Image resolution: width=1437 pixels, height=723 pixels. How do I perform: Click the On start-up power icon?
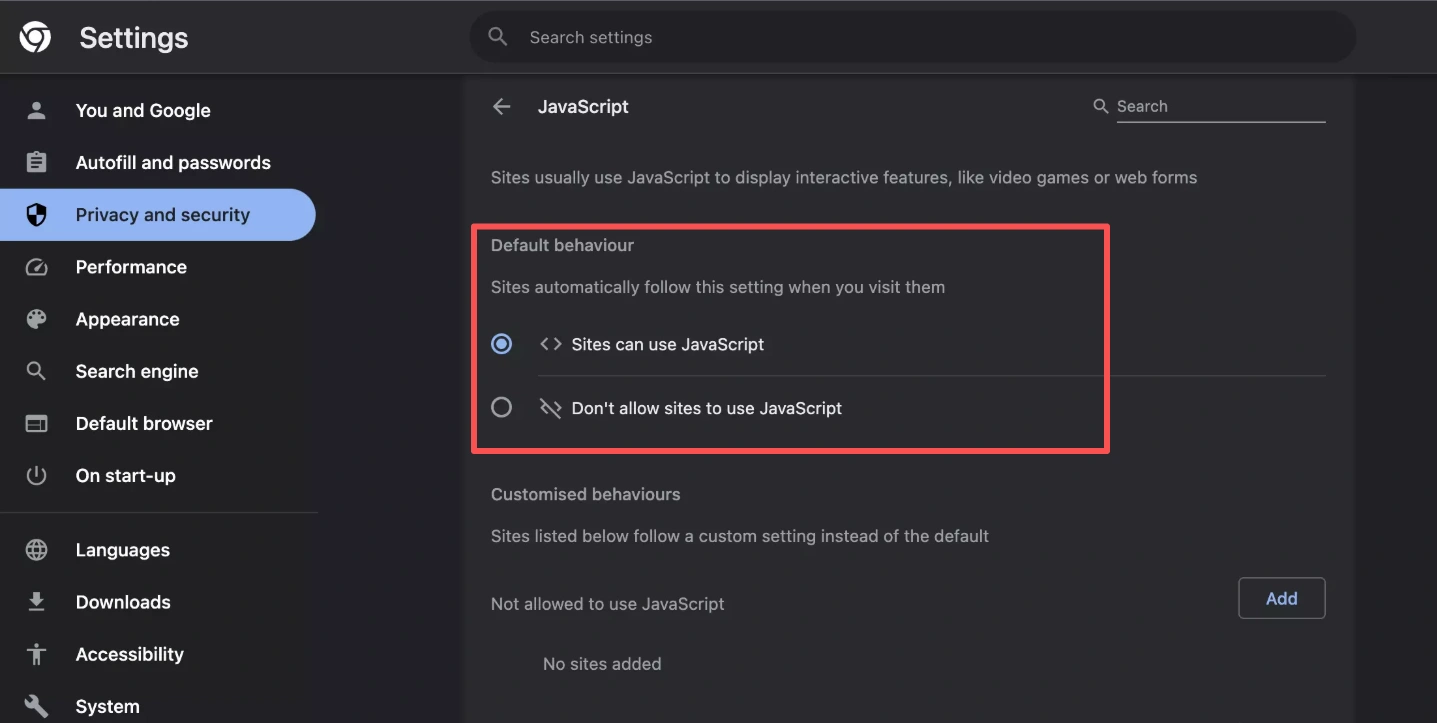coord(36,475)
